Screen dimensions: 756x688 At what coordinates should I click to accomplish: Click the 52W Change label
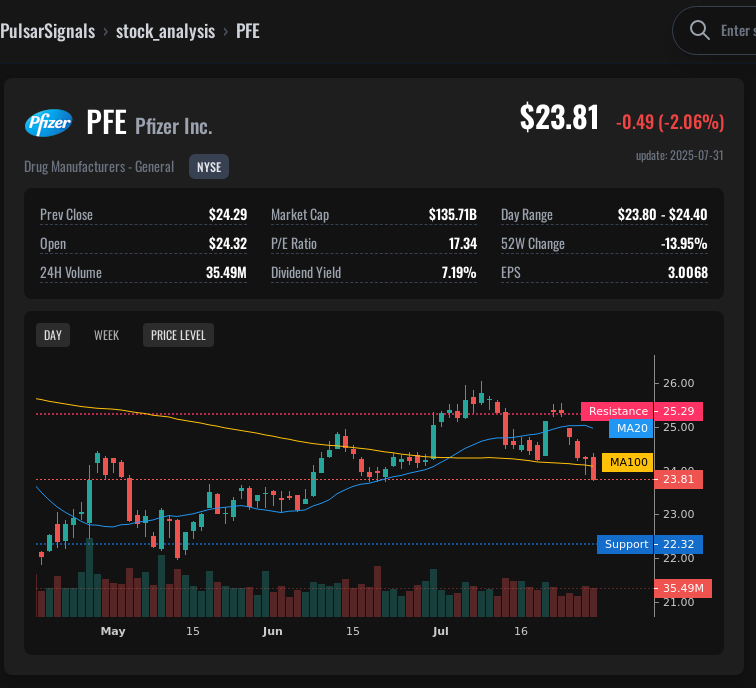(x=532, y=243)
